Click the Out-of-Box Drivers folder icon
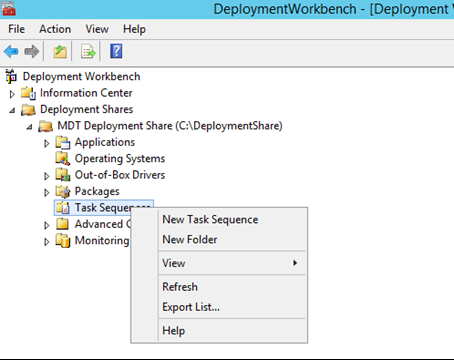Viewport: 454px width, 360px height. tap(63, 175)
